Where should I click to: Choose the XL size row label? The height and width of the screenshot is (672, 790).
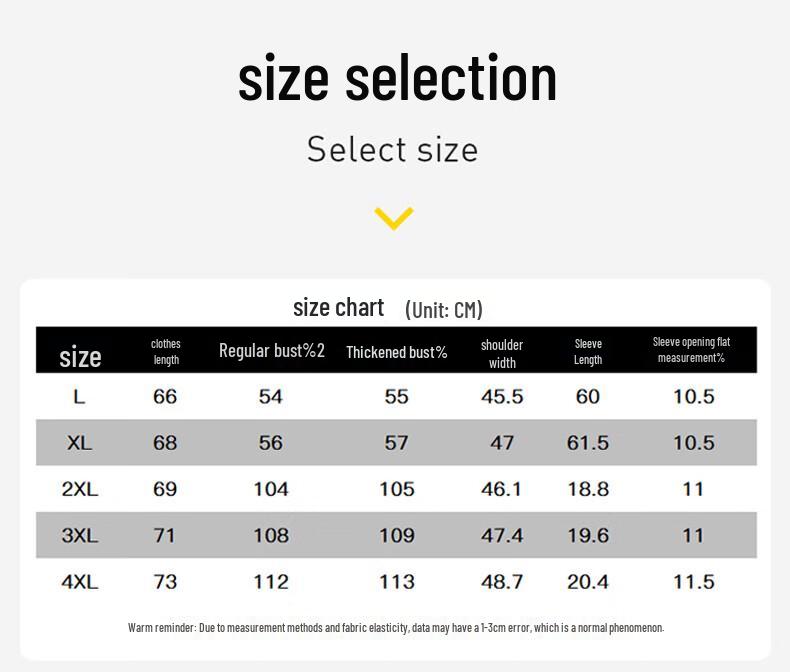(79, 443)
